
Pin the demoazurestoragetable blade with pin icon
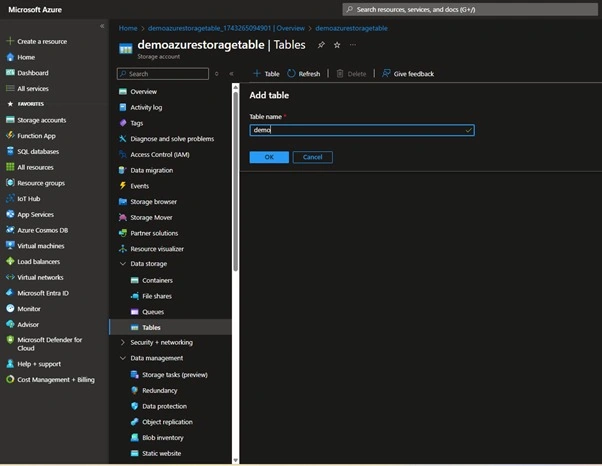tap(321, 45)
